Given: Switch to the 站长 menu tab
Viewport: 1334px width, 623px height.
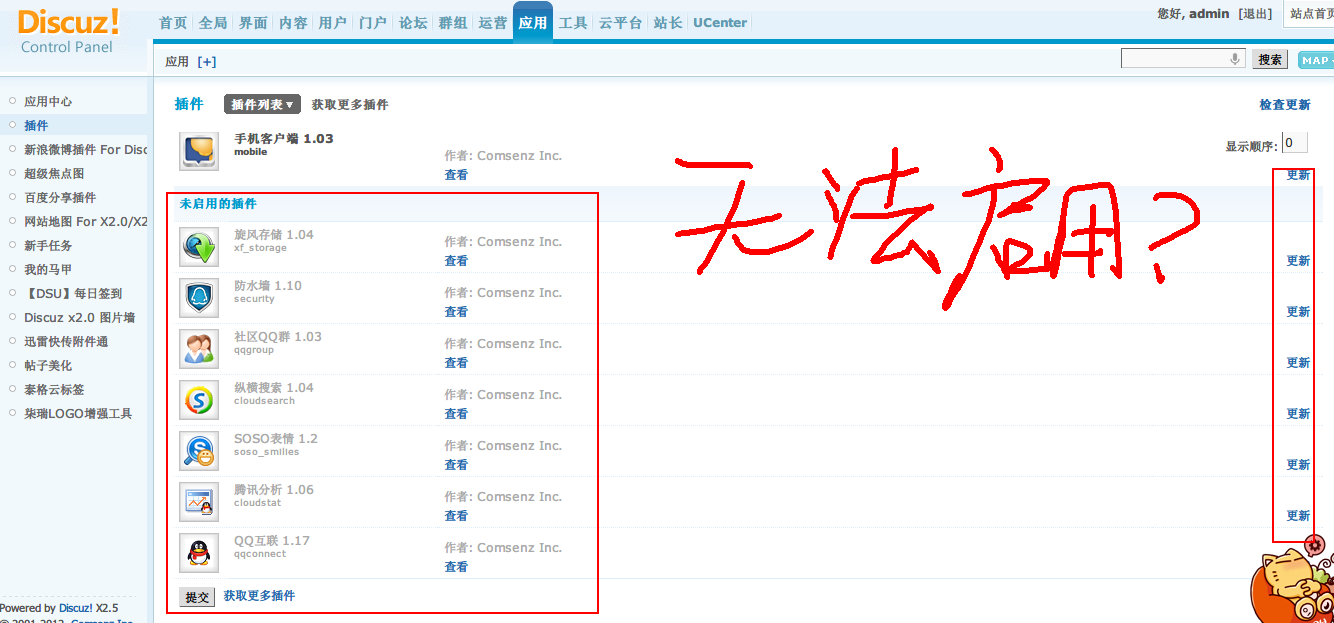Looking at the screenshot, I should click(x=667, y=22).
